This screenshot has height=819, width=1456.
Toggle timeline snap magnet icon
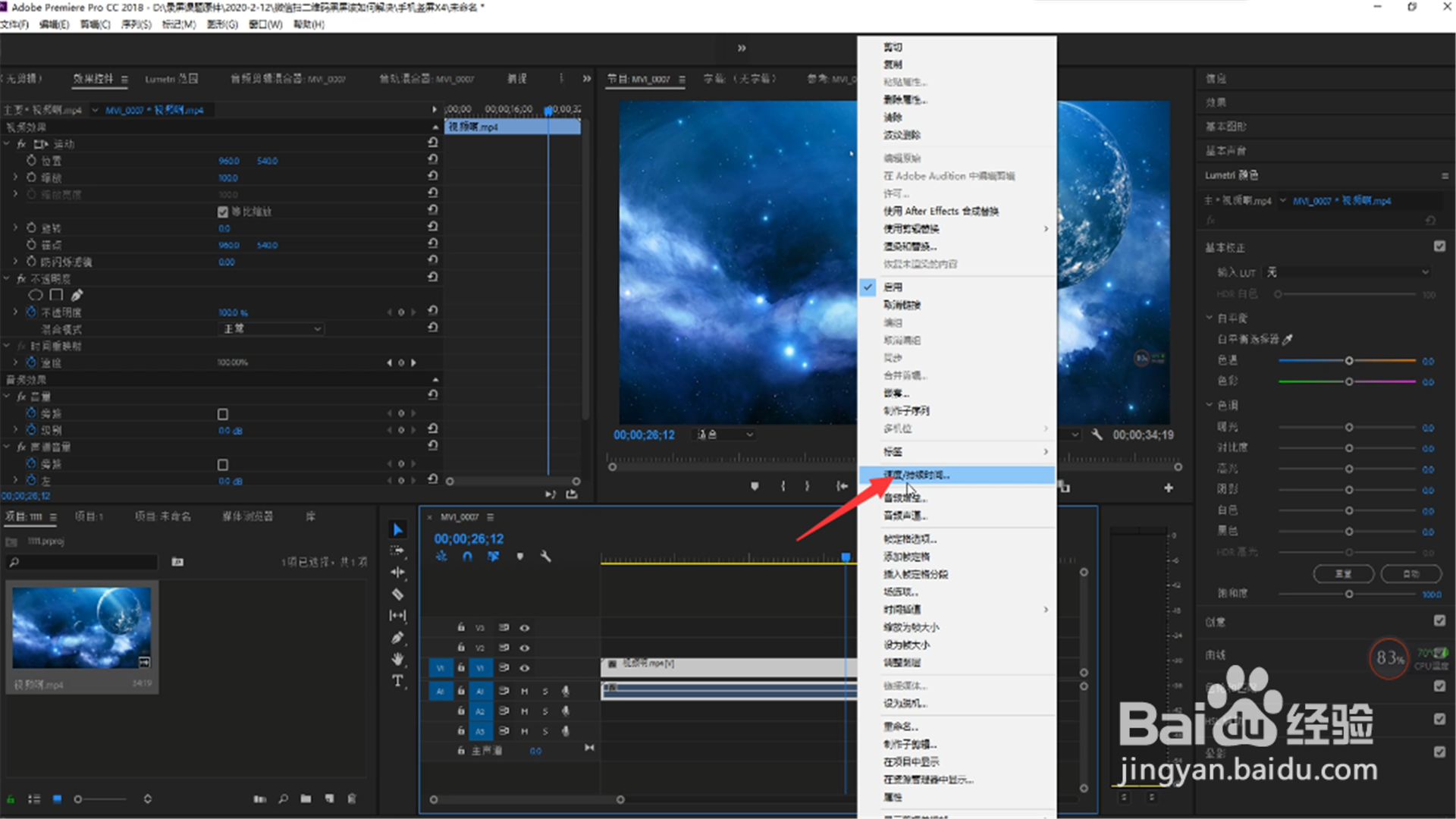click(x=467, y=557)
